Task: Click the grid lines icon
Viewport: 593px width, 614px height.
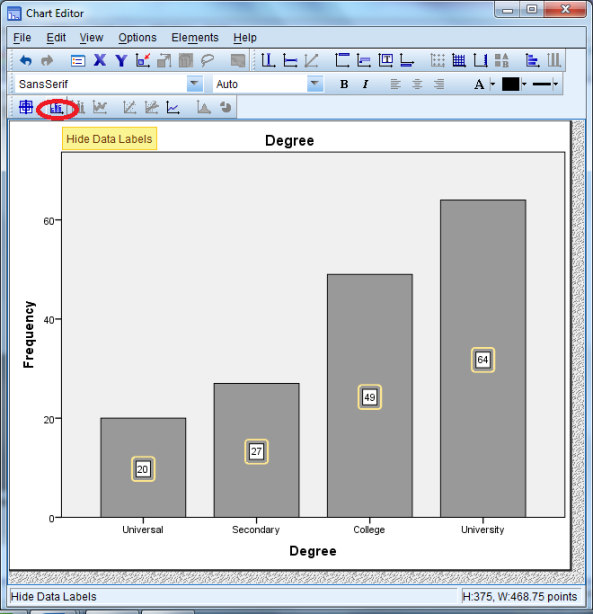Action: point(459,60)
